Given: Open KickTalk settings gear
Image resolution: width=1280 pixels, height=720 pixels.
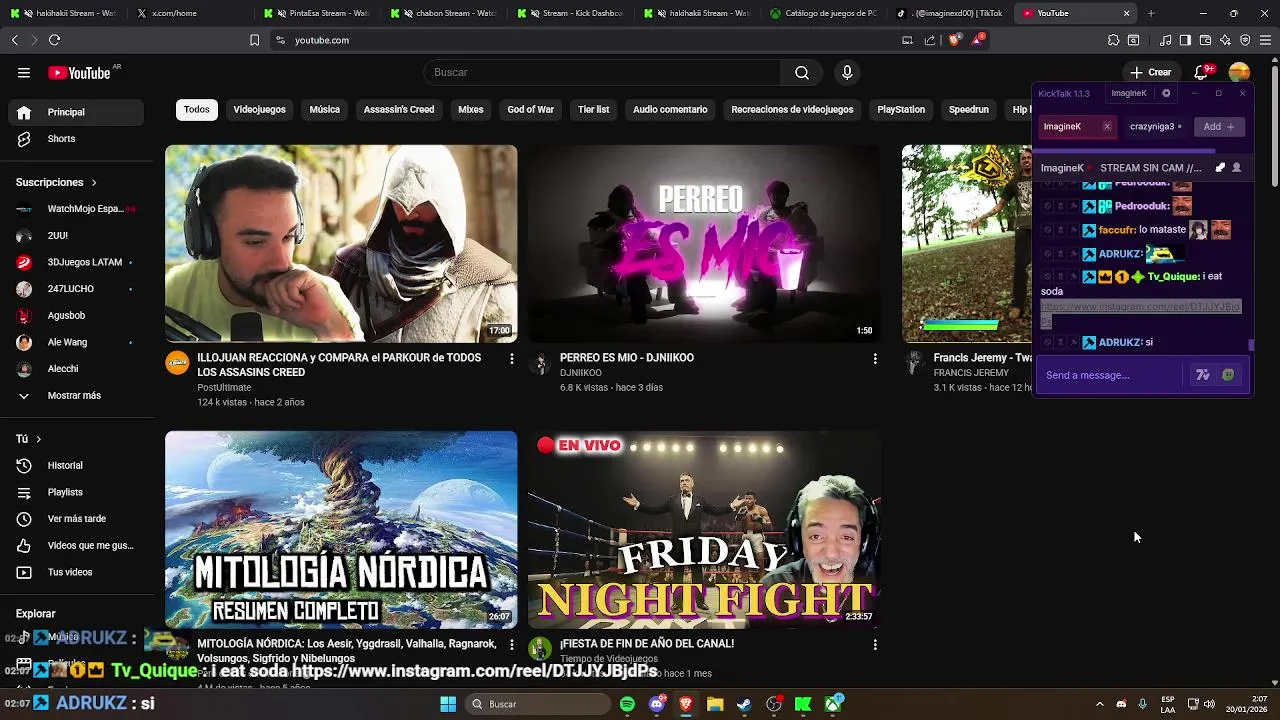Looking at the screenshot, I should coord(1166,93).
